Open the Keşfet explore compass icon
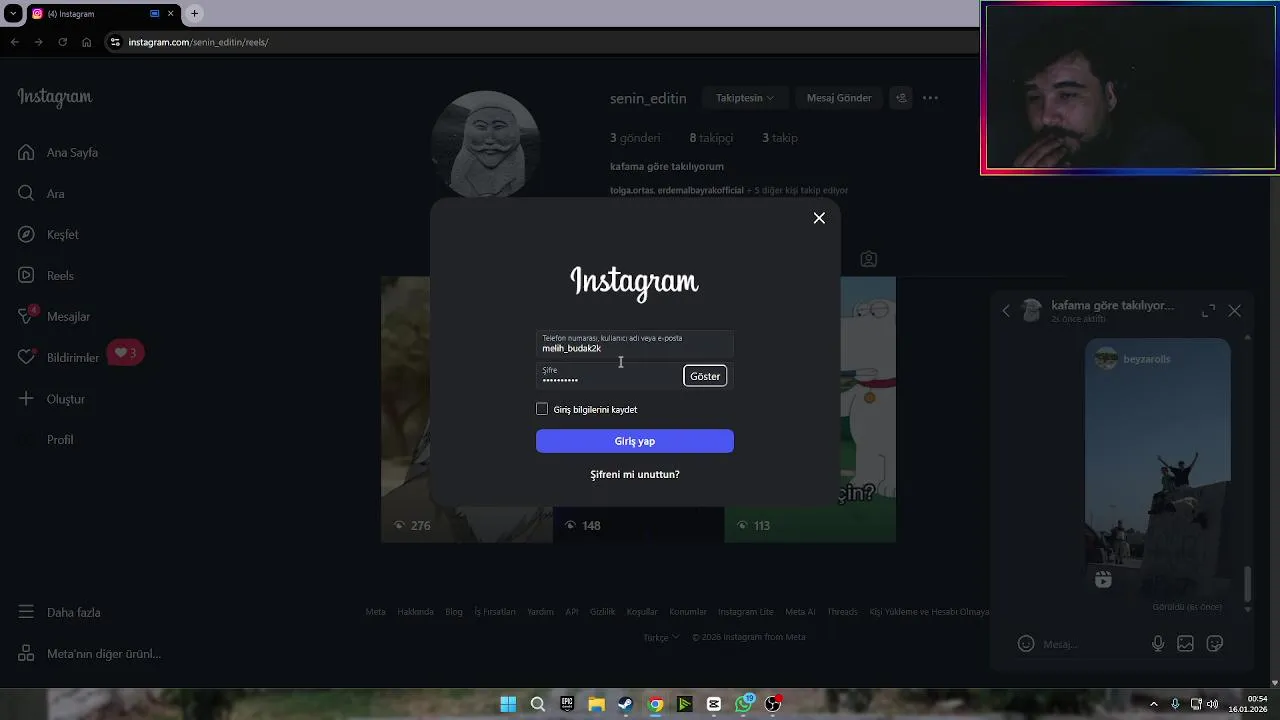1280x720 pixels. pos(26,234)
